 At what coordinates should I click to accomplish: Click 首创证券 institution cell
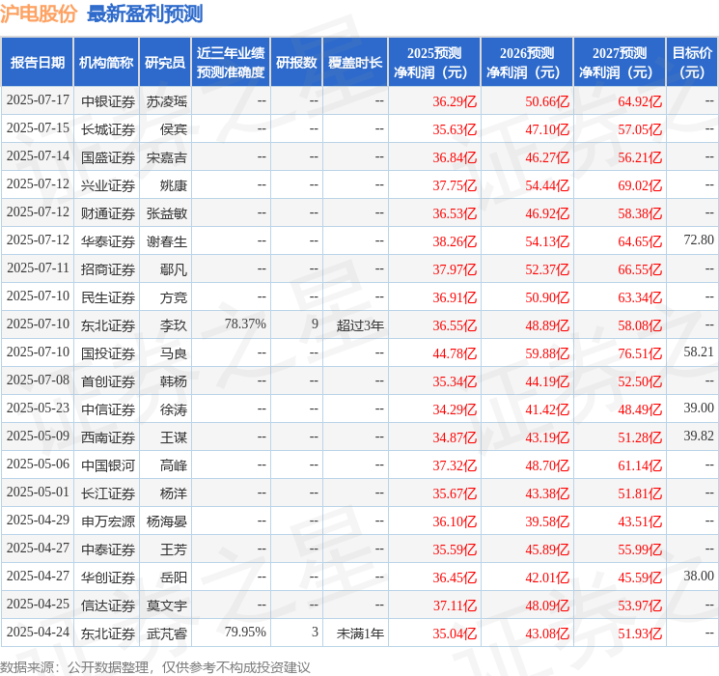108,382
